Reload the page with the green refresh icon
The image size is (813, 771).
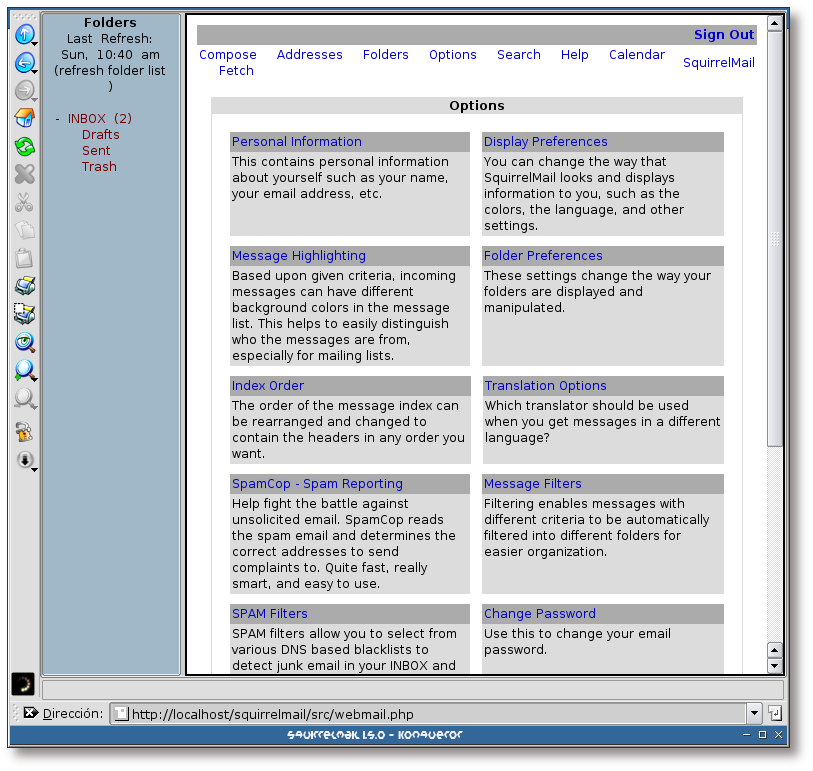click(24, 147)
